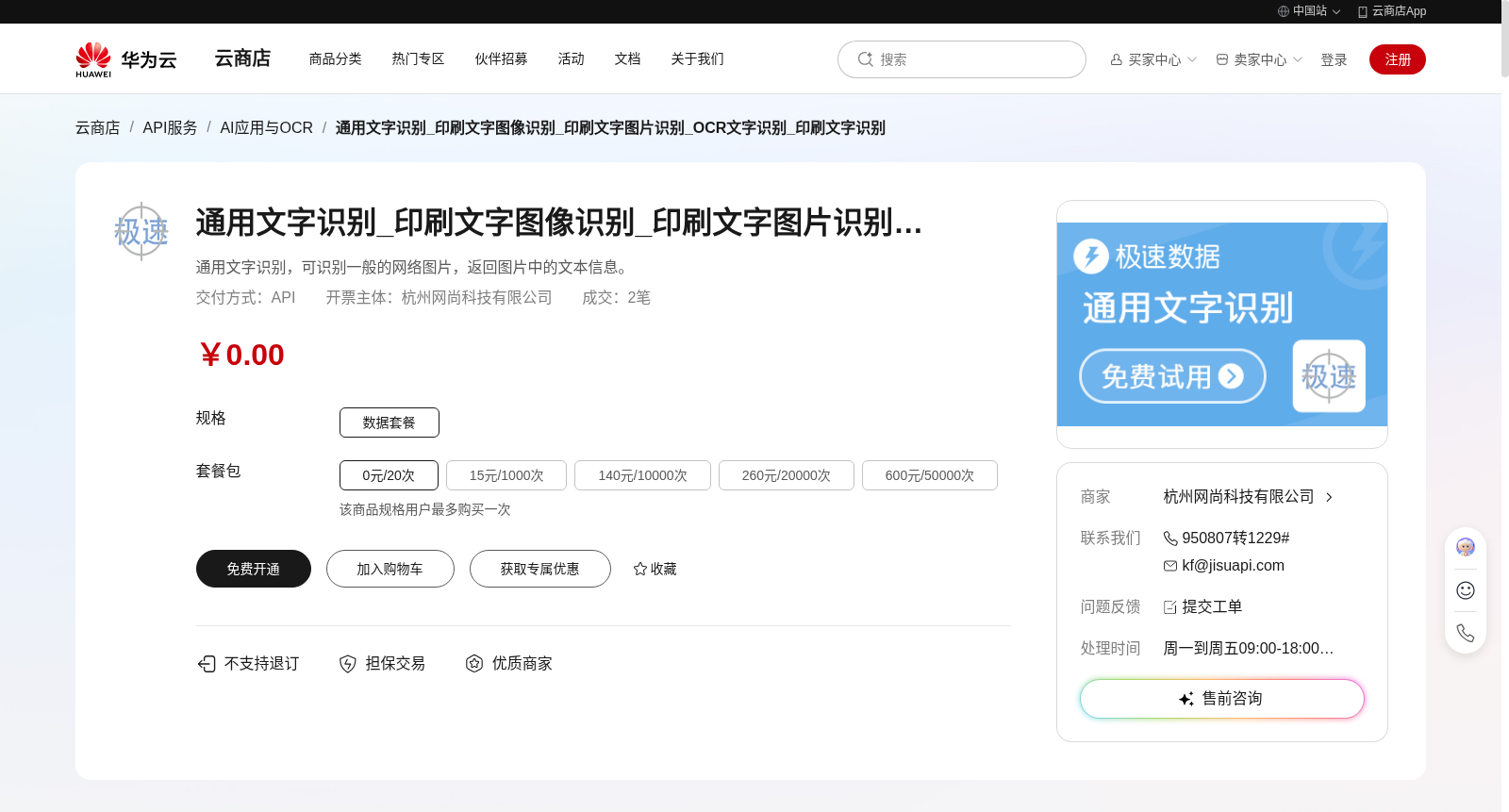Click the 担保交易 shield icon
This screenshot has height=812, width=1509.
pyautogui.click(x=348, y=664)
